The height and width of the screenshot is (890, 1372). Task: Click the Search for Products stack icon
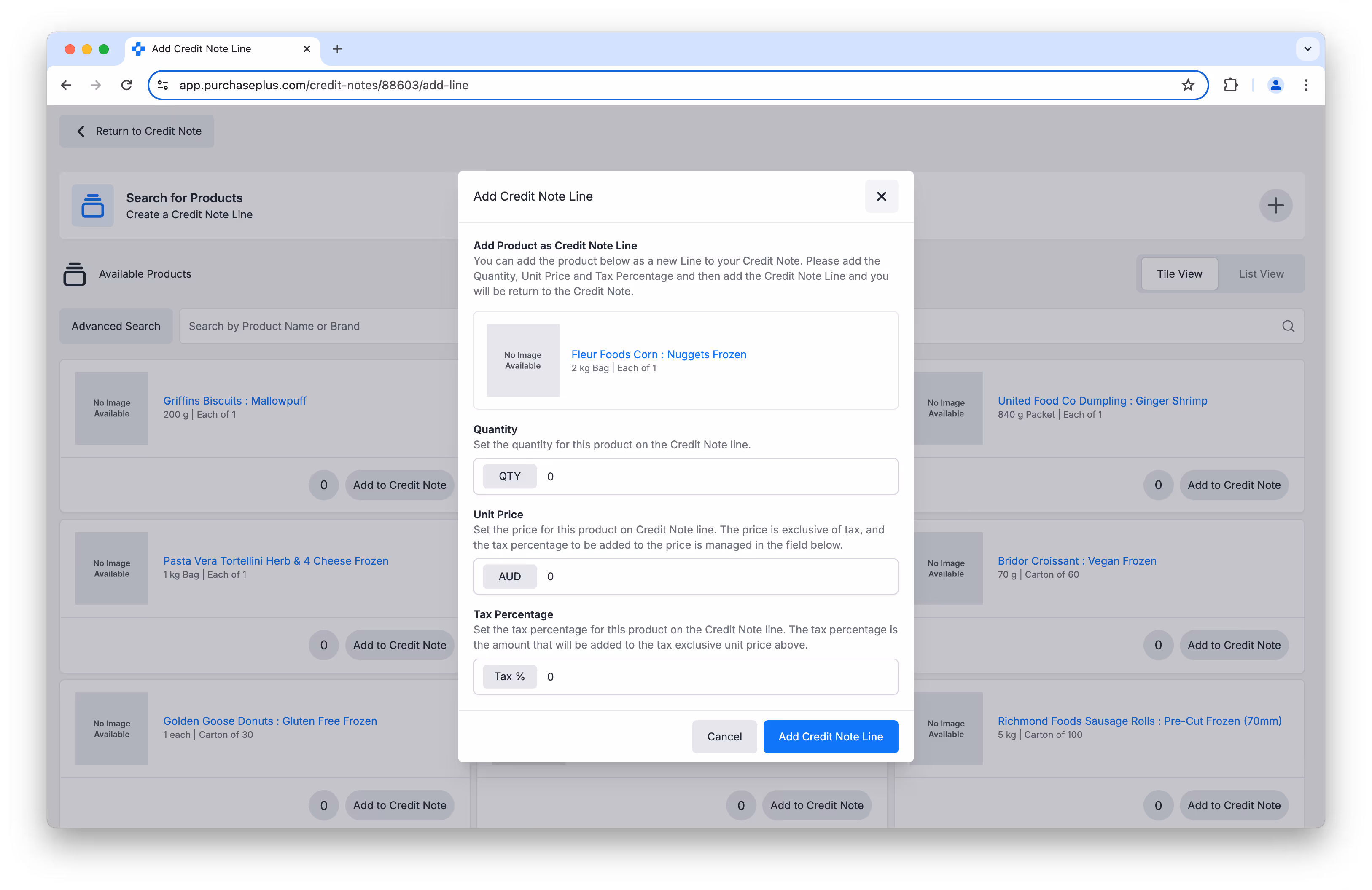(92, 206)
